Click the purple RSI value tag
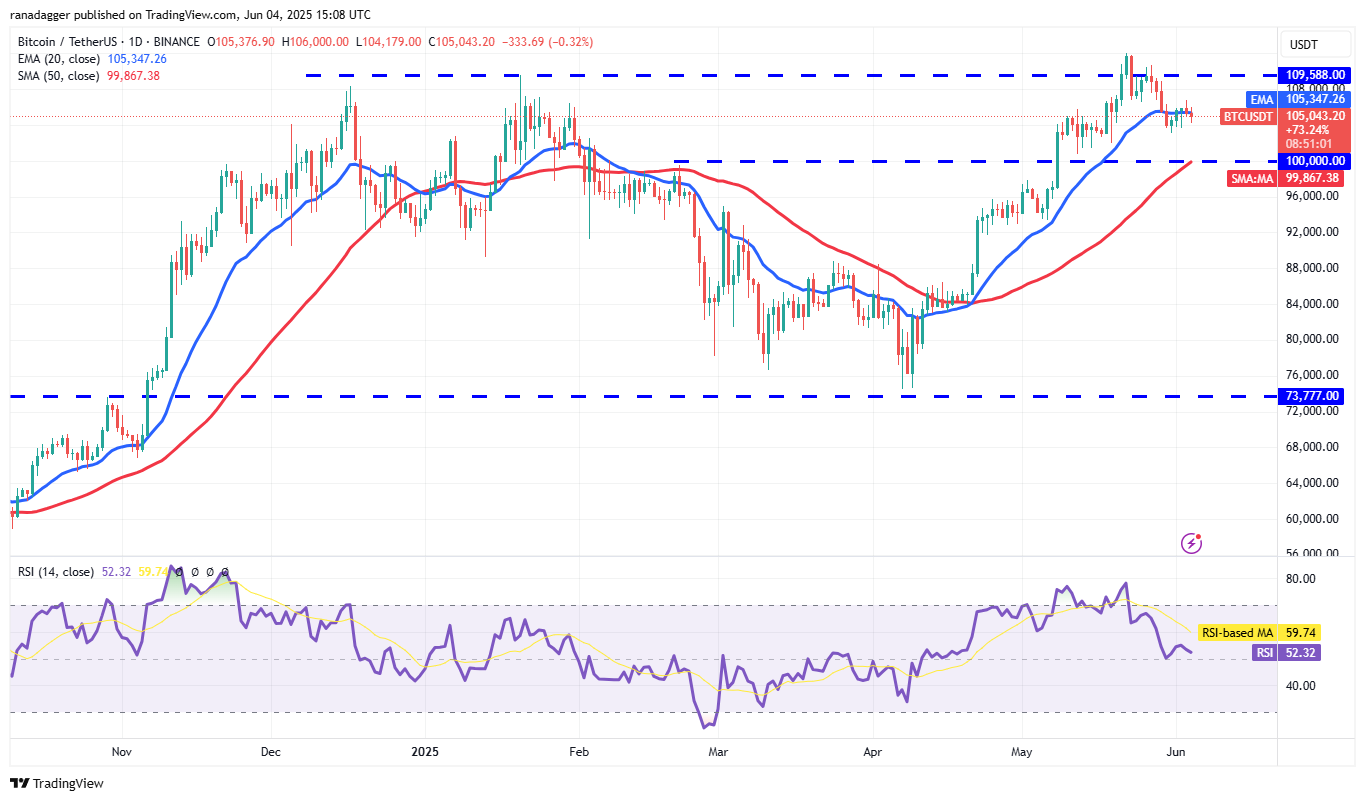The image size is (1365, 801). (x=1264, y=652)
